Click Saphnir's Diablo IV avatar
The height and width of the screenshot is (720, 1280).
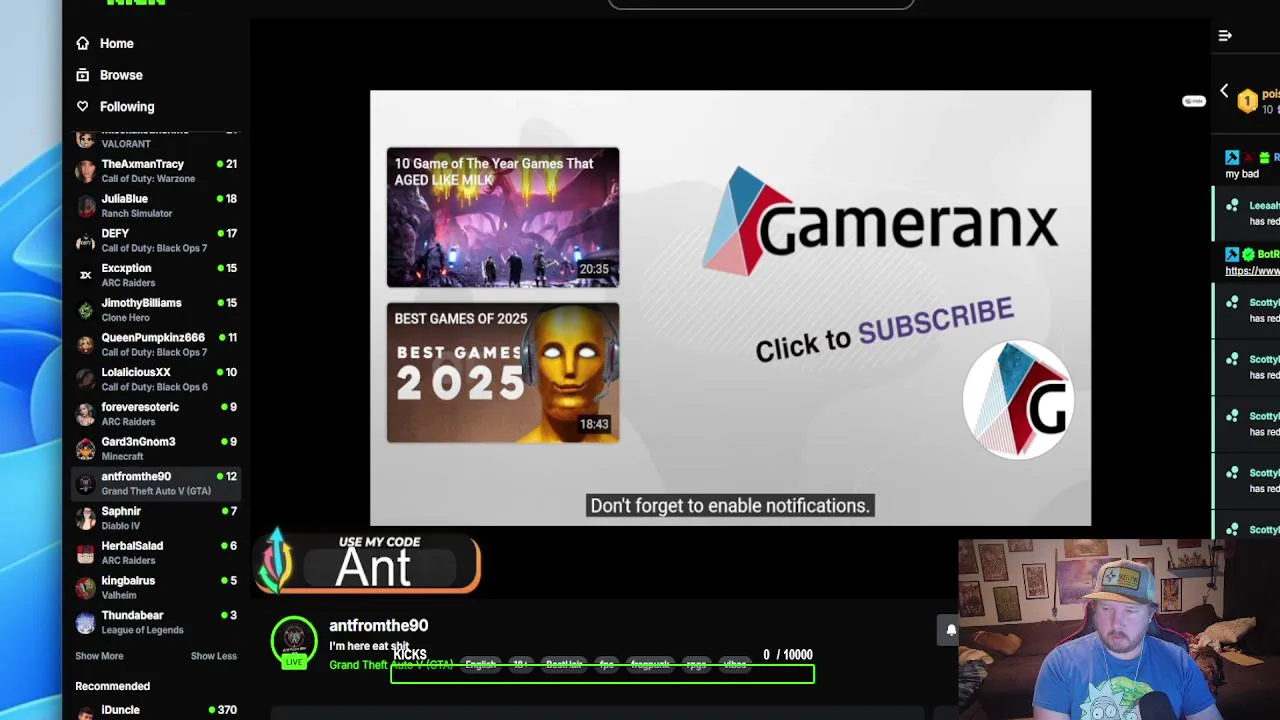(85, 518)
